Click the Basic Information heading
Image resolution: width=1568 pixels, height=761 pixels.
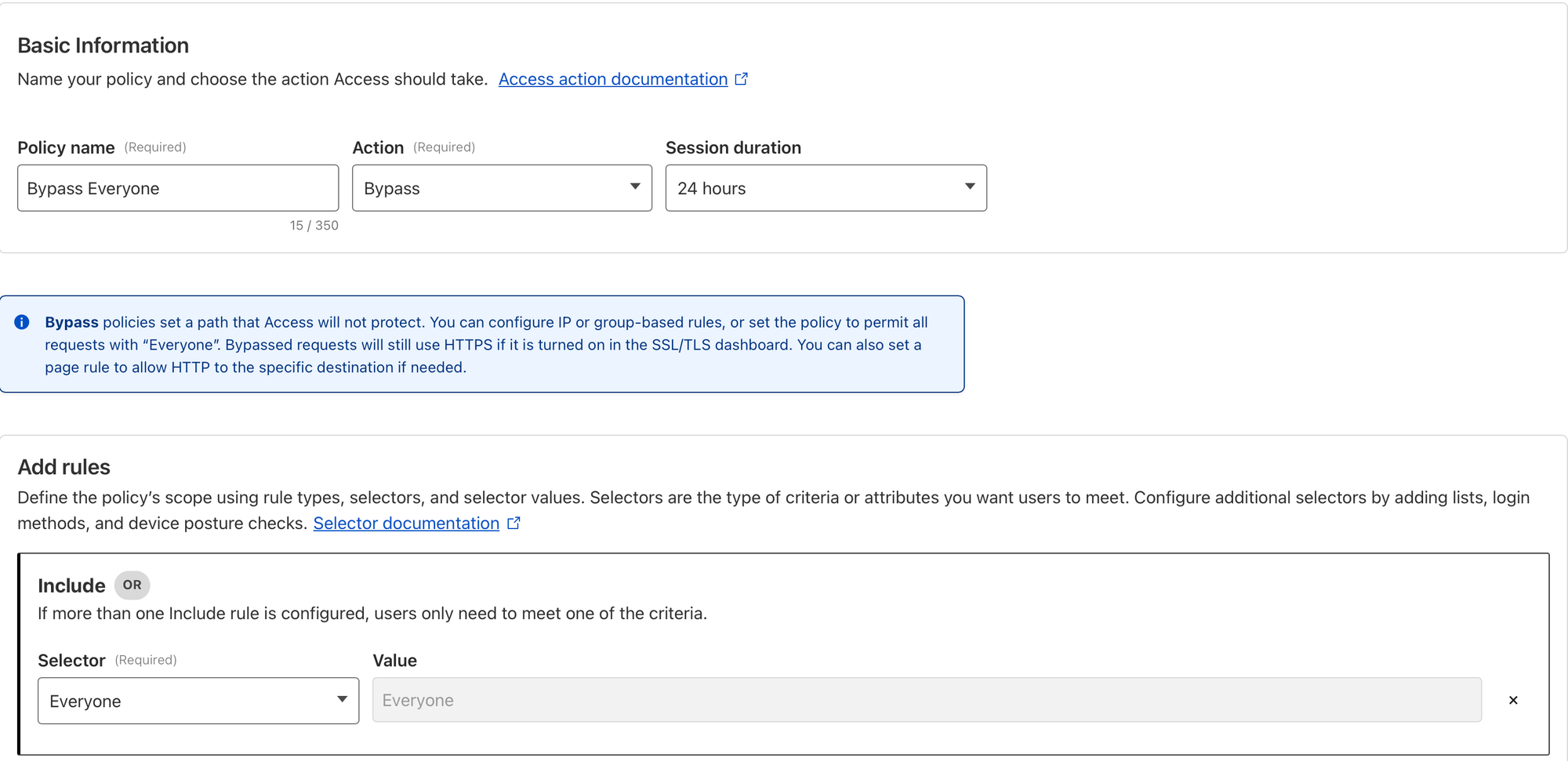[x=103, y=45]
